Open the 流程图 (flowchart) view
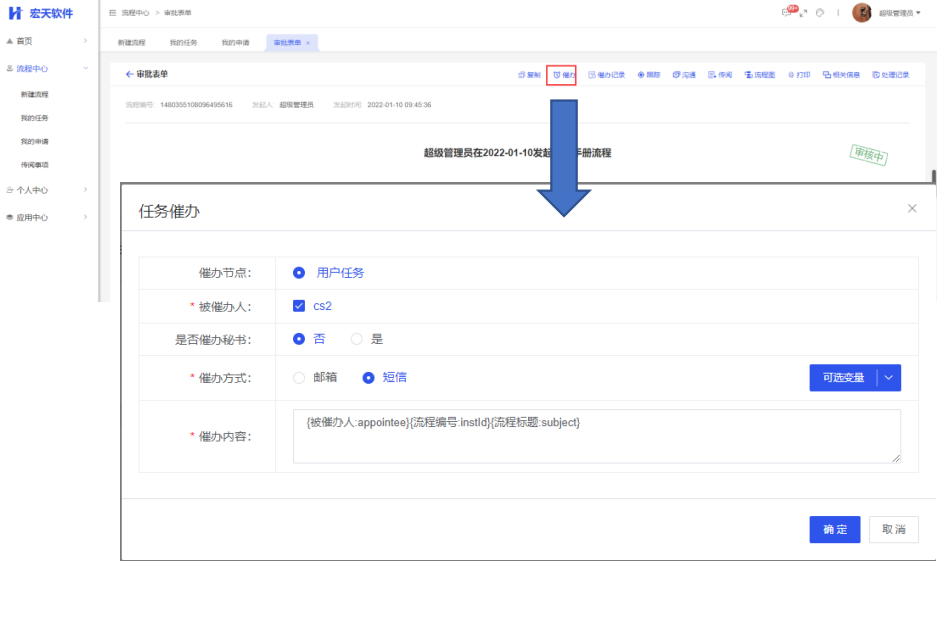The height and width of the screenshot is (643, 950). pyautogui.click(x=760, y=75)
